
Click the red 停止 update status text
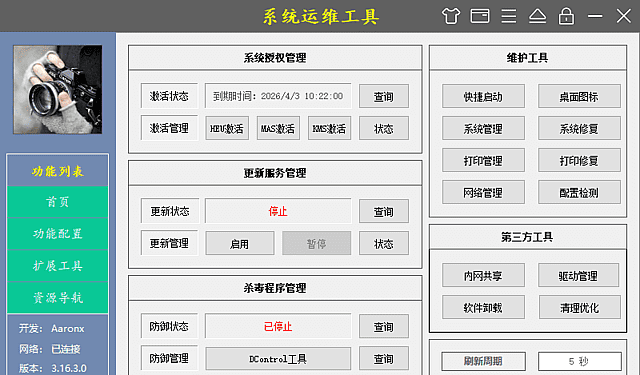point(278,211)
